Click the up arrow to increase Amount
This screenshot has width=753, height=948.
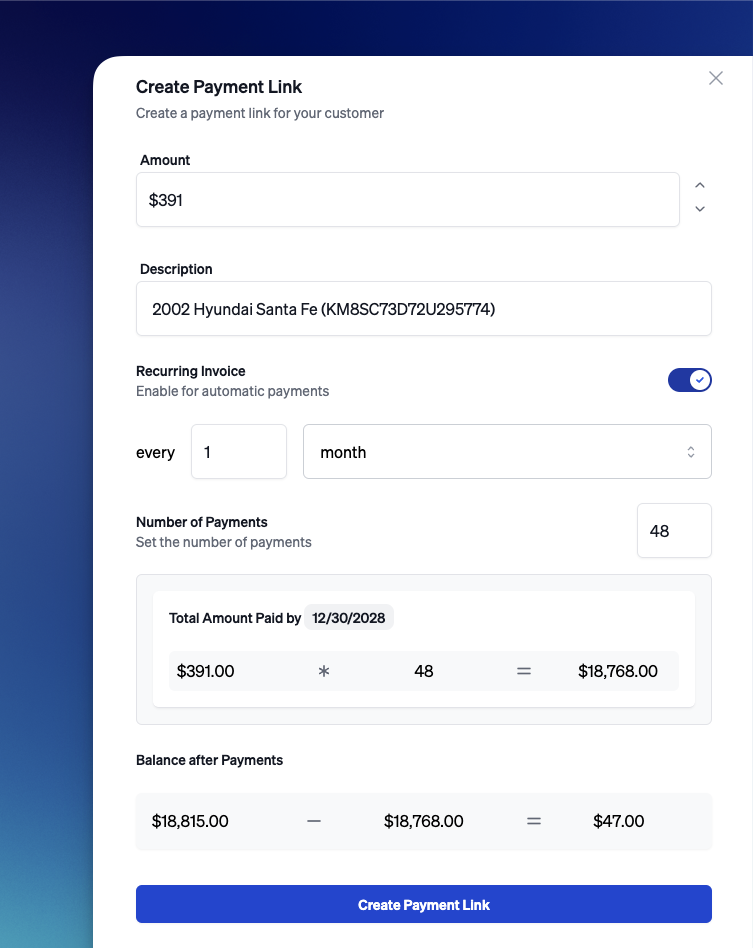point(700,186)
